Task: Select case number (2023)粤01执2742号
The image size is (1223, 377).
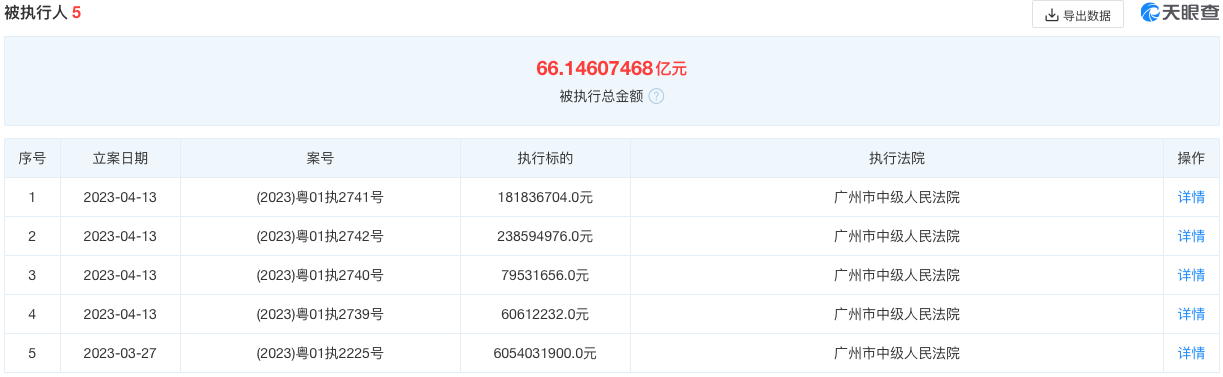Action: tap(320, 236)
